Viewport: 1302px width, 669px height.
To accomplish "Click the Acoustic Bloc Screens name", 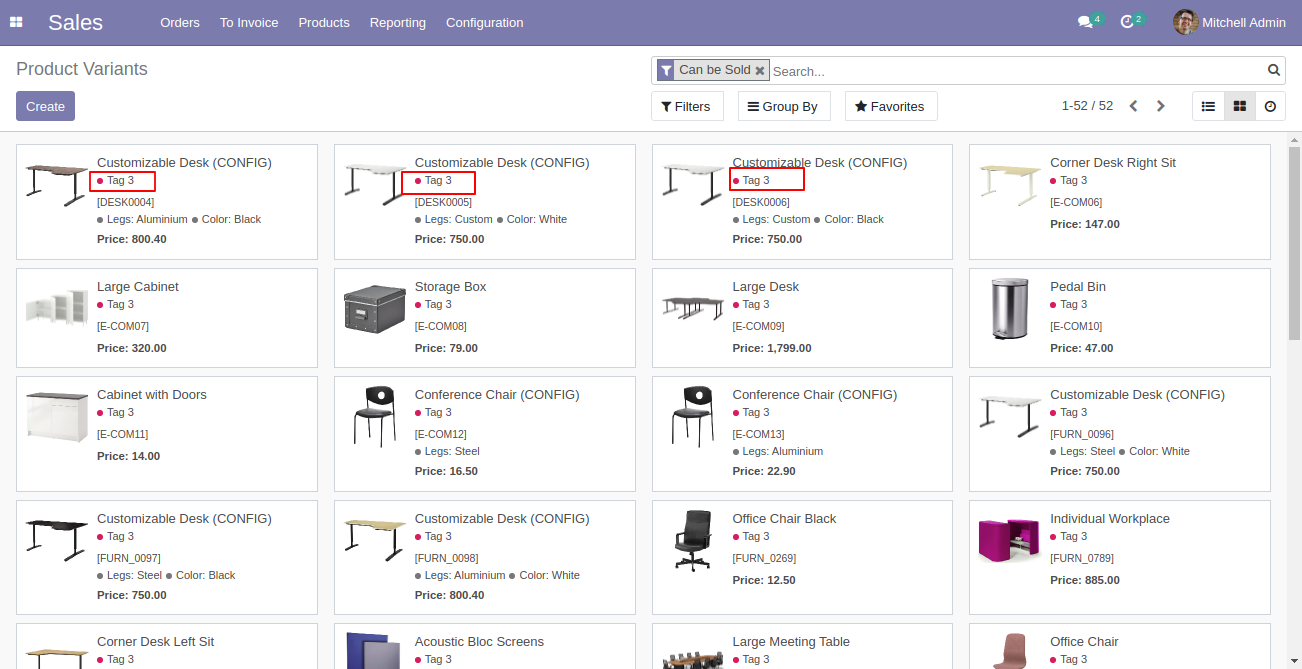I will pos(480,642).
